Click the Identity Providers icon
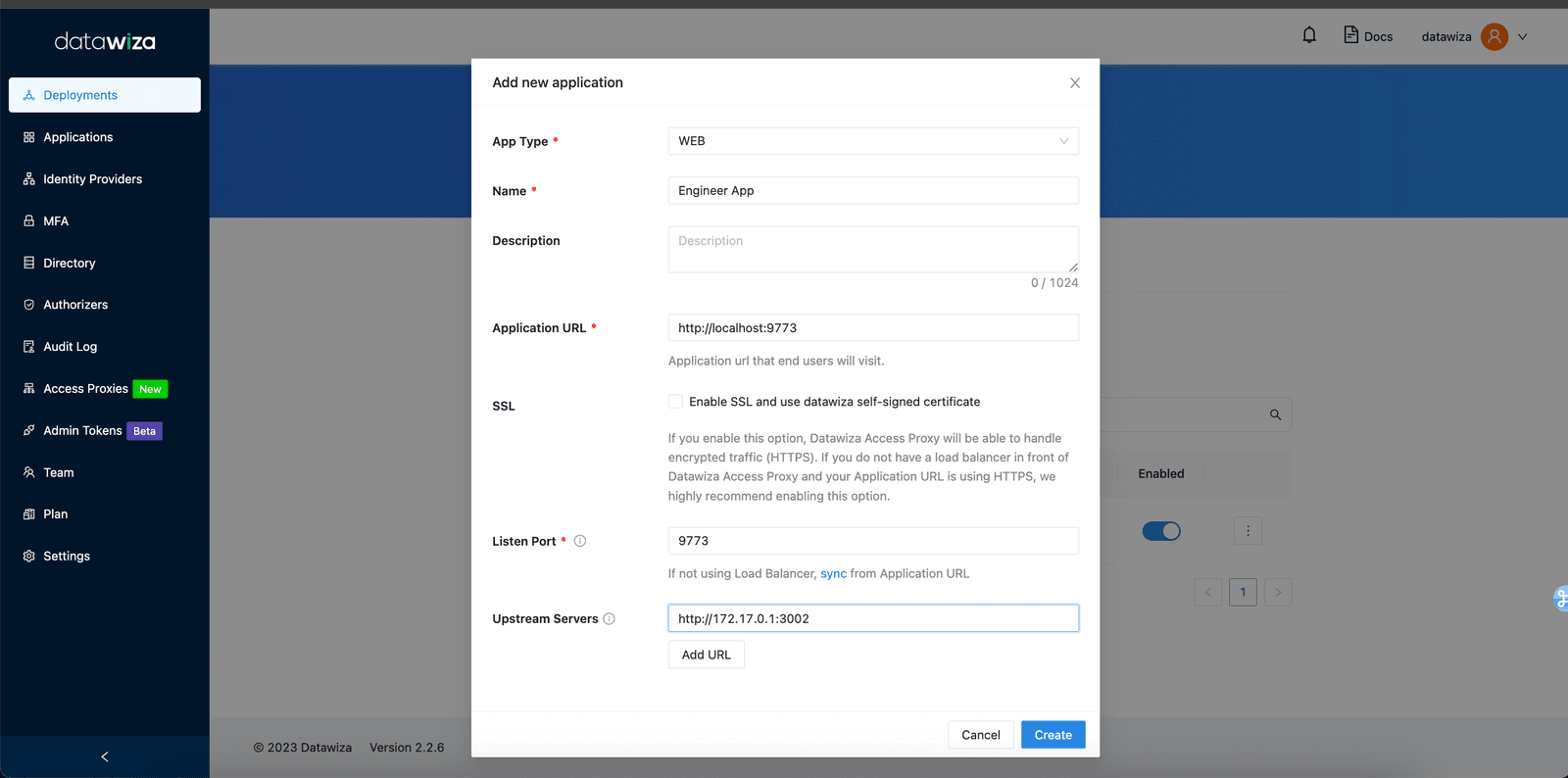 click(x=29, y=179)
